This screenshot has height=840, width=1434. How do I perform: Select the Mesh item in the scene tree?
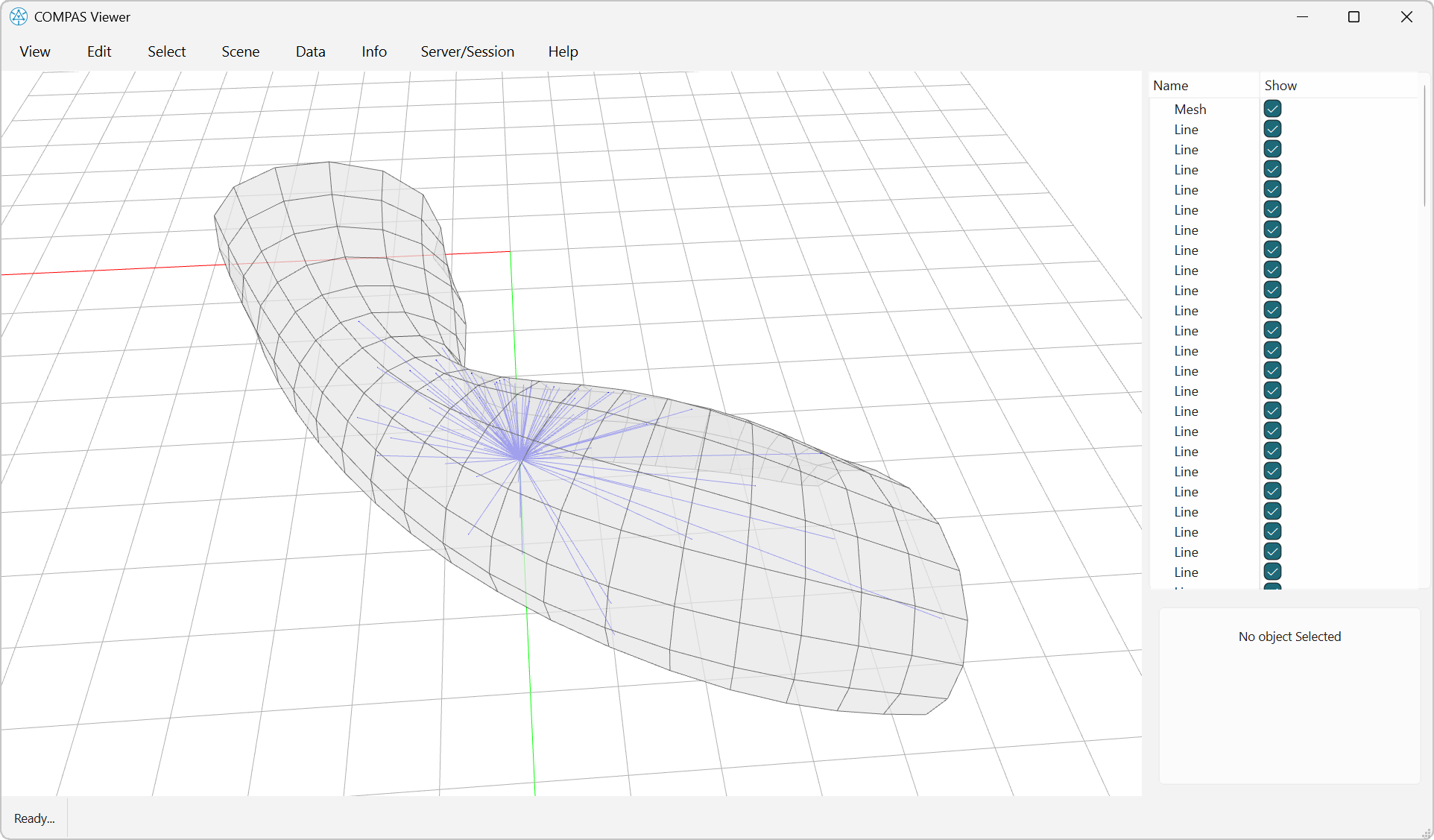click(x=1190, y=109)
